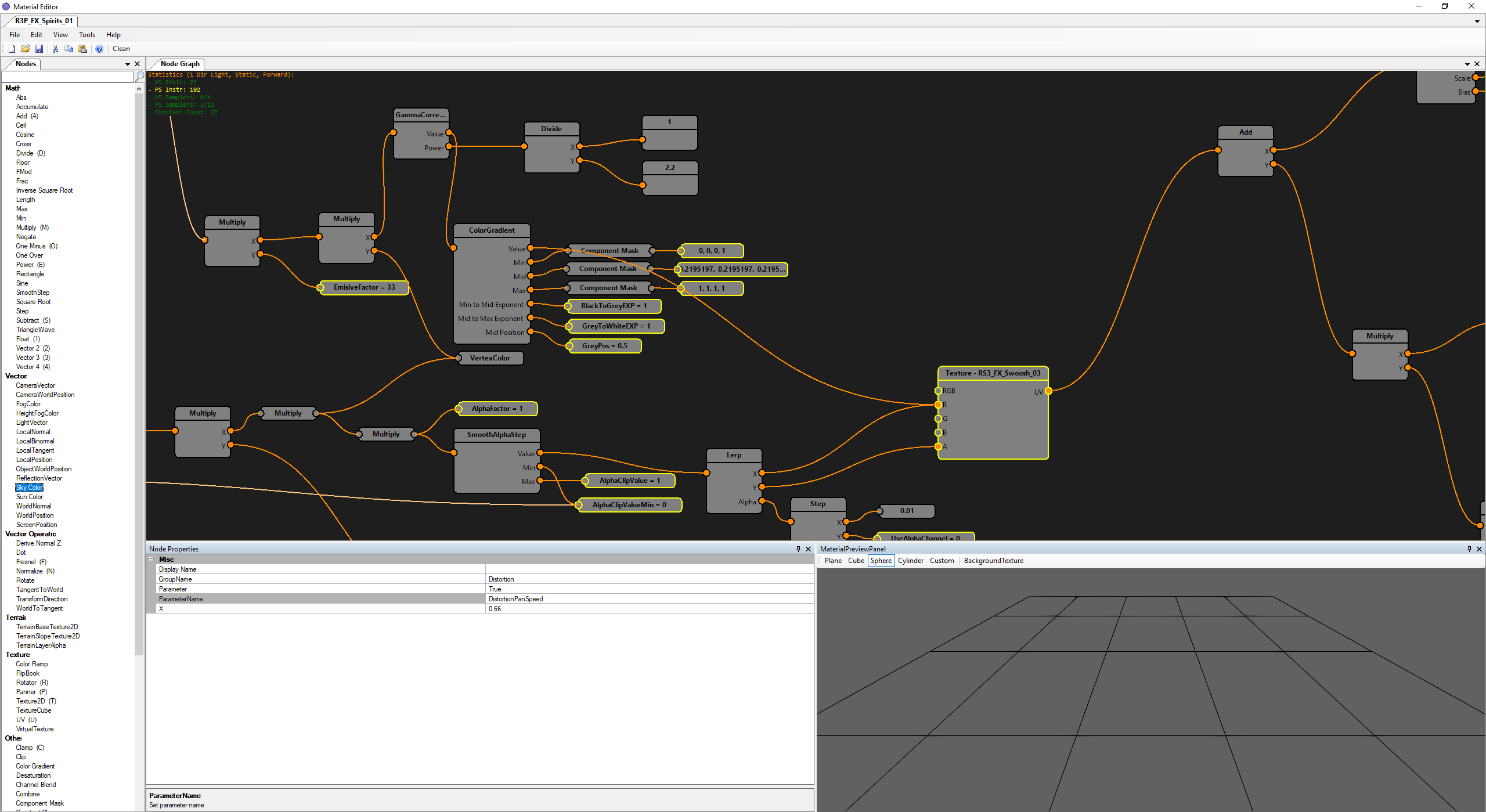
Task: Select Sphere preview shape
Action: 881,561
